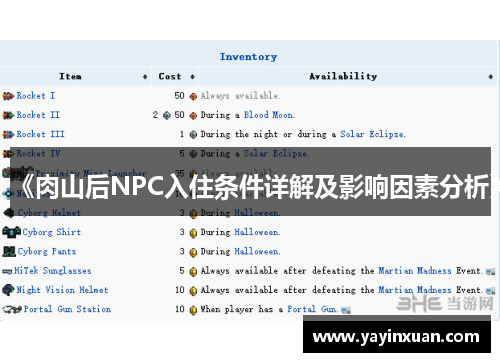This screenshot has width=500, height=362.
Task: Select cost value 50 in Rocket I row
Action: click(179, 96)
